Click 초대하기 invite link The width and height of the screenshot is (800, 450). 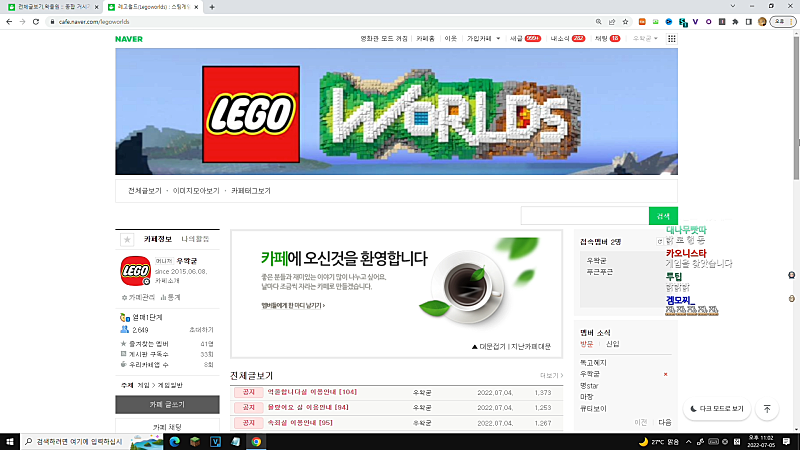[201, 330]
